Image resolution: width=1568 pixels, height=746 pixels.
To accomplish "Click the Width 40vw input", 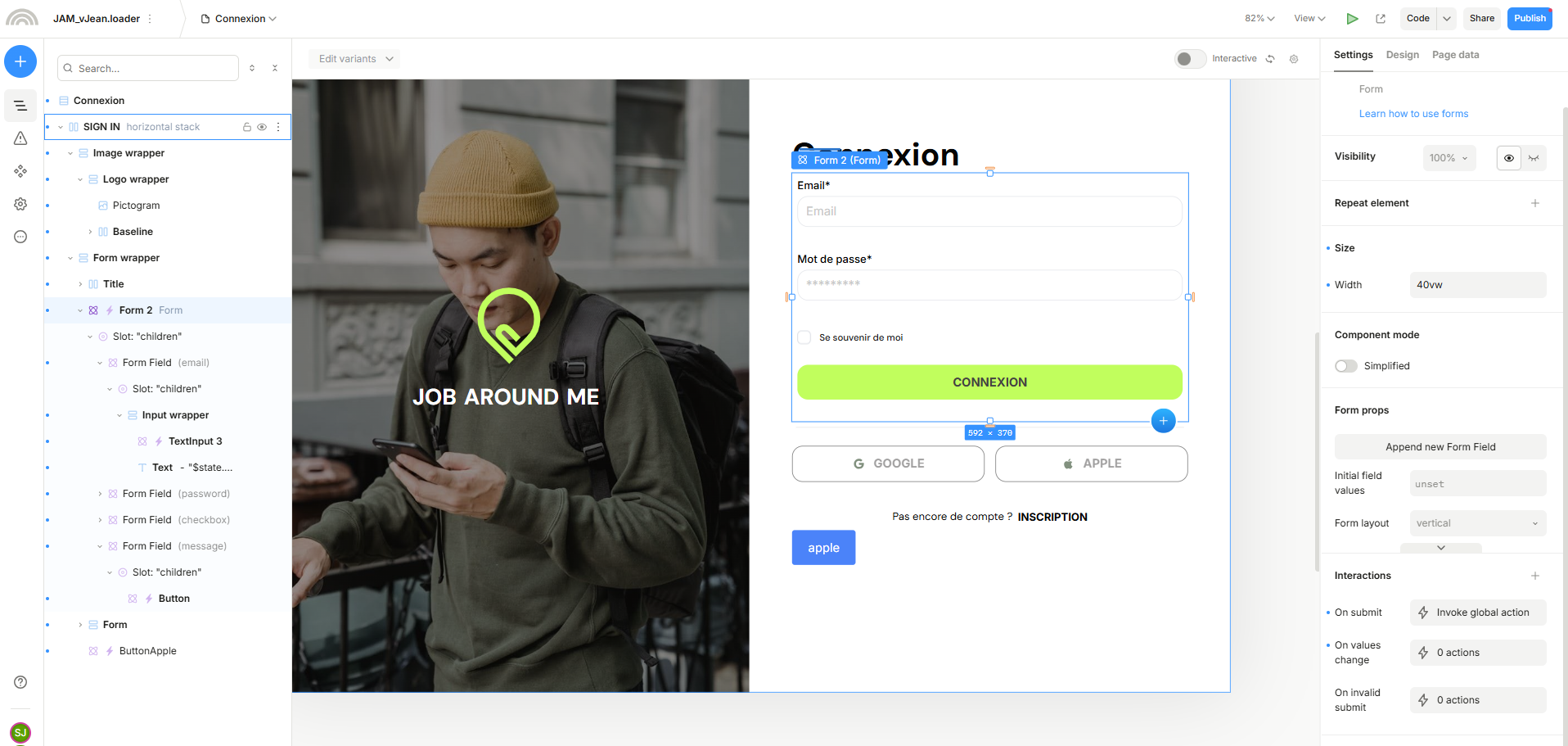I will (x=1478, y=285).
